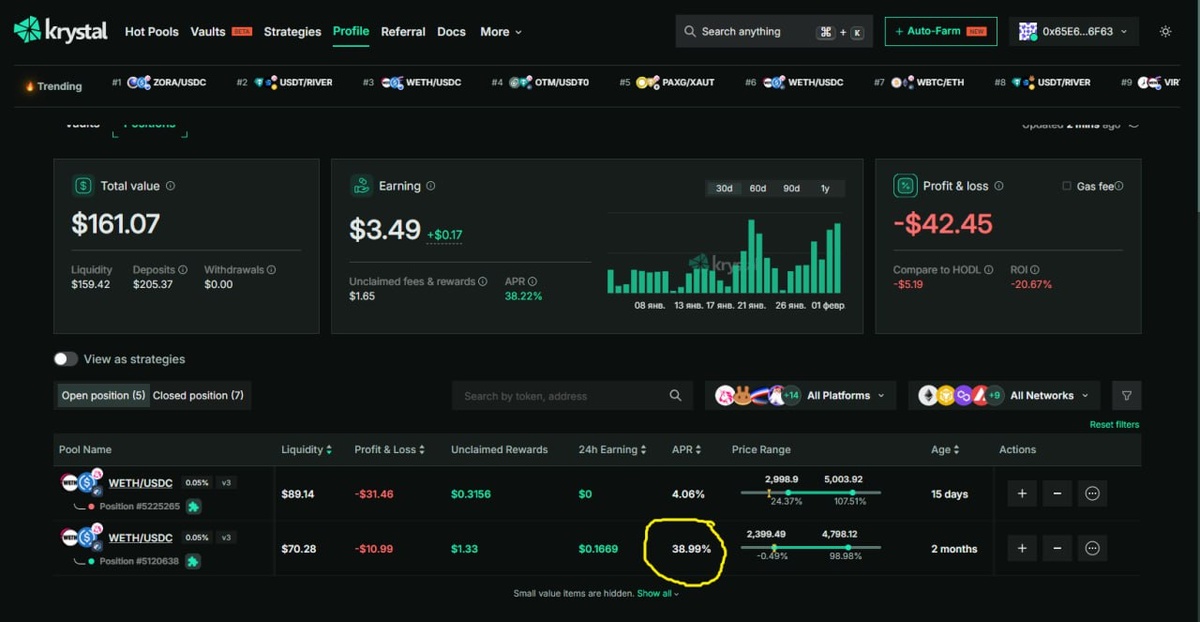Select the 60d chart range
Screen dimensions: 1200x622
[x=757, y=188]
